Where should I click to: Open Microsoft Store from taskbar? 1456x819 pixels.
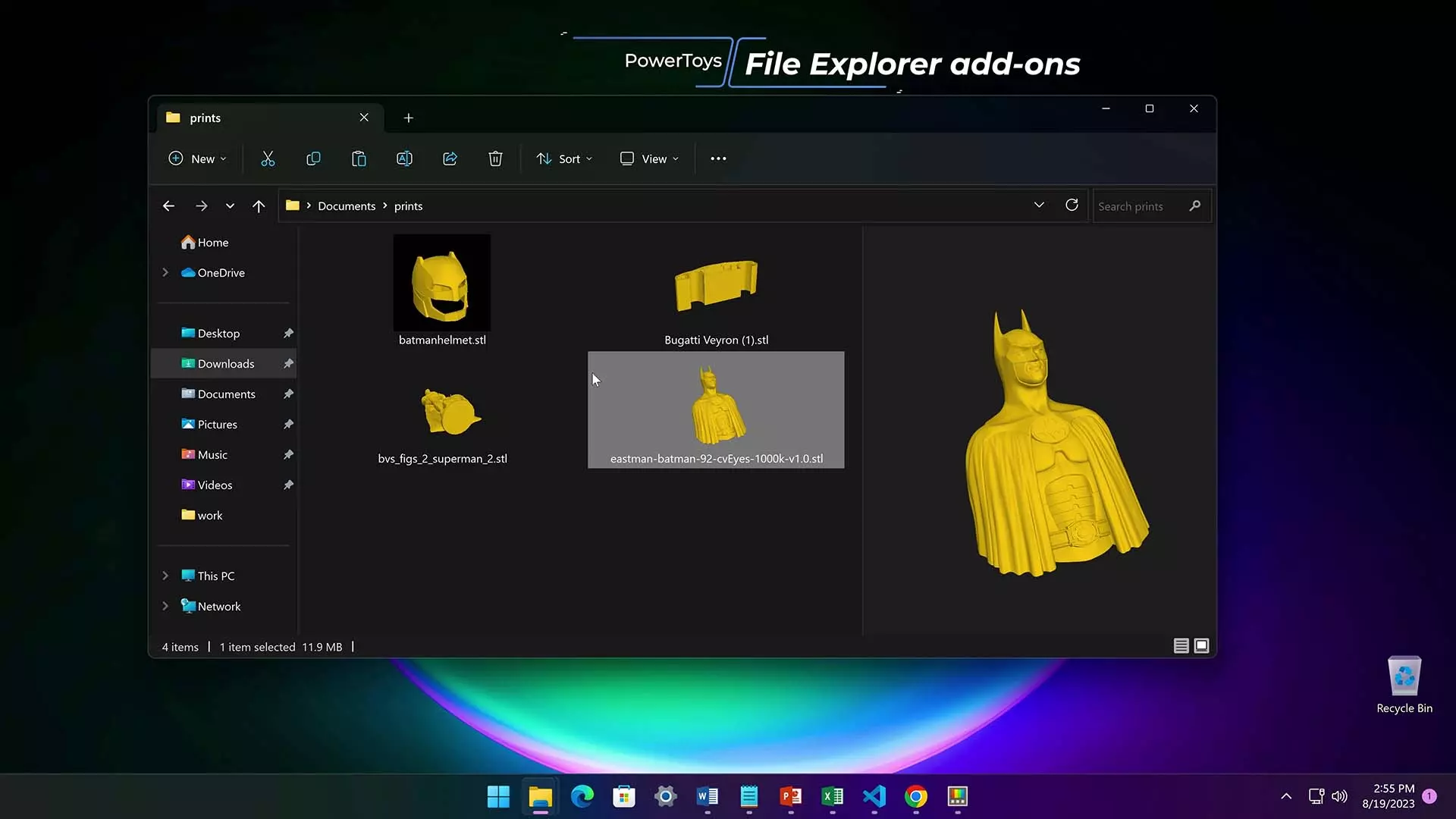click(624, 796)
